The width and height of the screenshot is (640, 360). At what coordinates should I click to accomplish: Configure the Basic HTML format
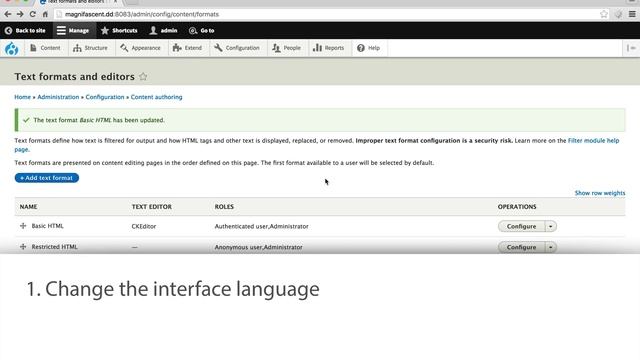pos(521,226)
